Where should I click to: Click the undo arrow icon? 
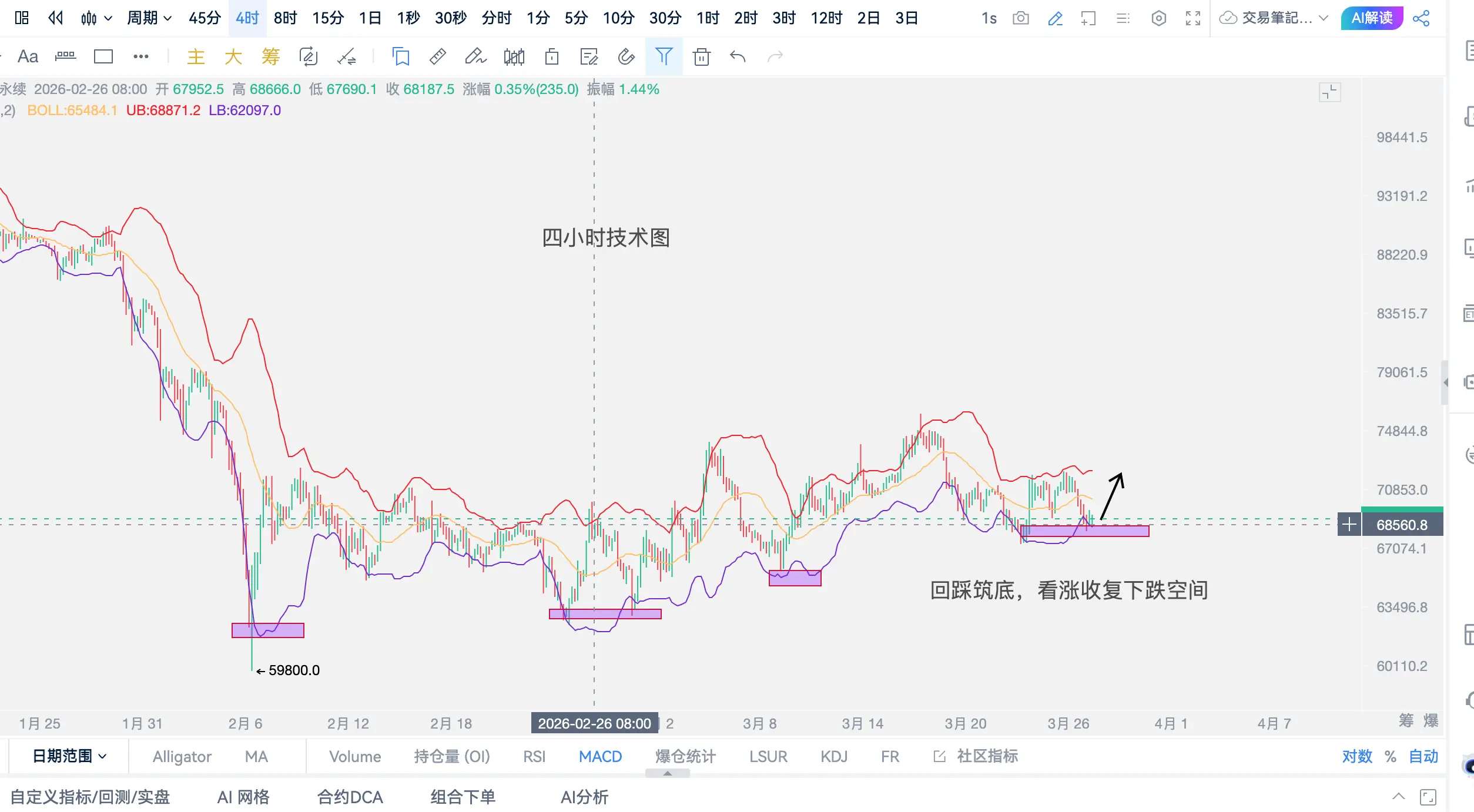(738, 56)
